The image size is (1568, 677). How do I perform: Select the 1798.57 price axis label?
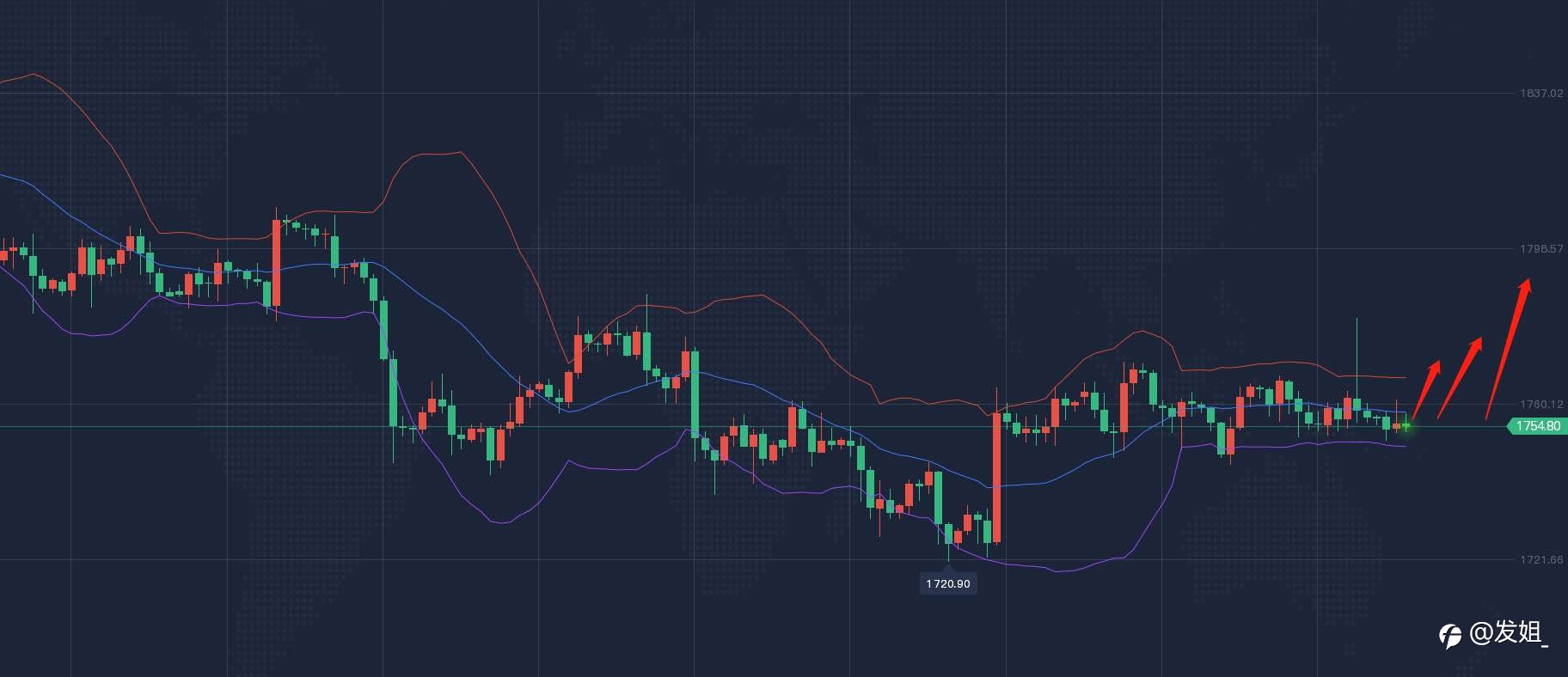(1541, 248)
